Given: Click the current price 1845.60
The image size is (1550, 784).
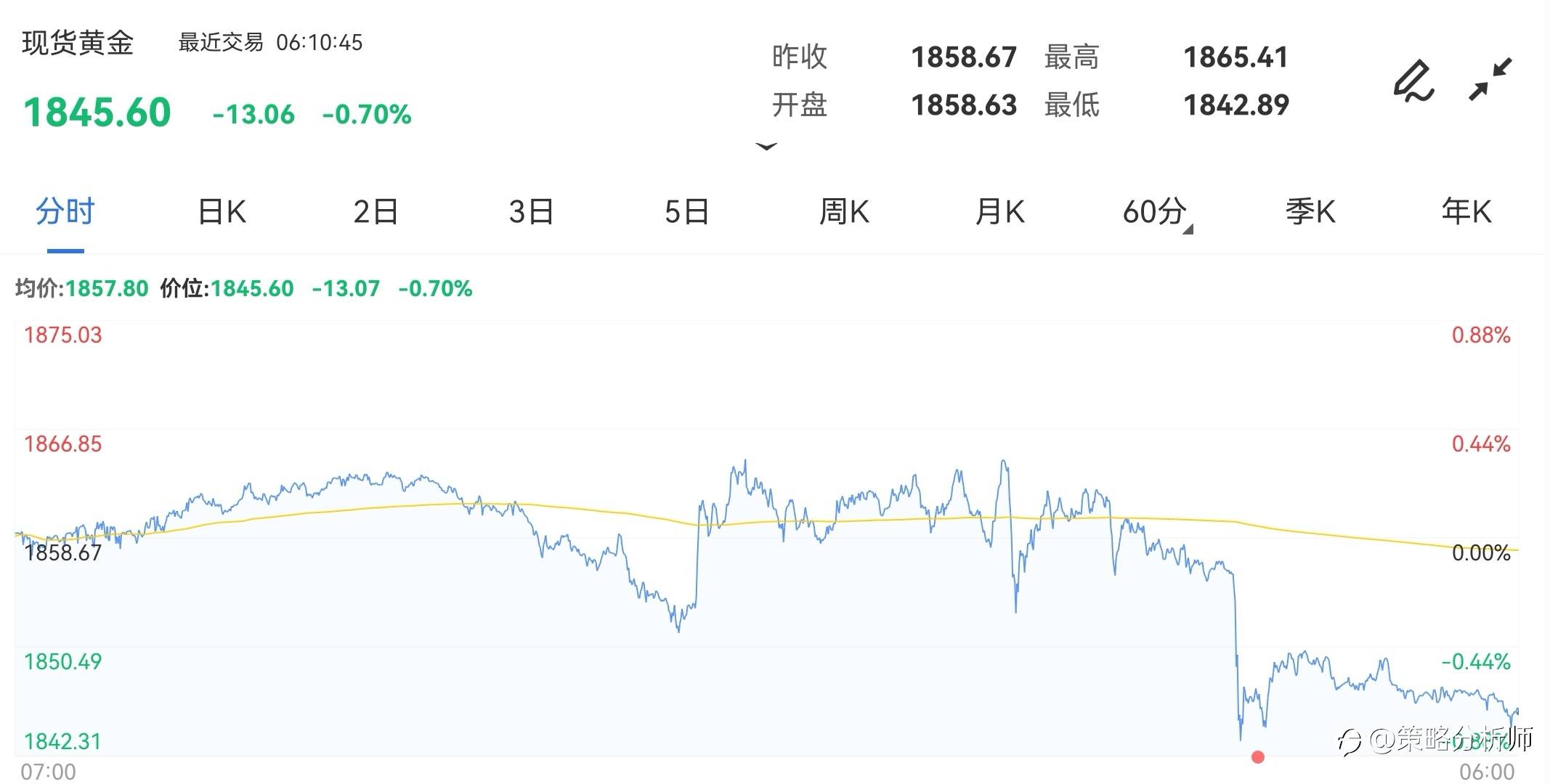Looking at the screenshot, I should pyautogui.click(x=97, y=113).
